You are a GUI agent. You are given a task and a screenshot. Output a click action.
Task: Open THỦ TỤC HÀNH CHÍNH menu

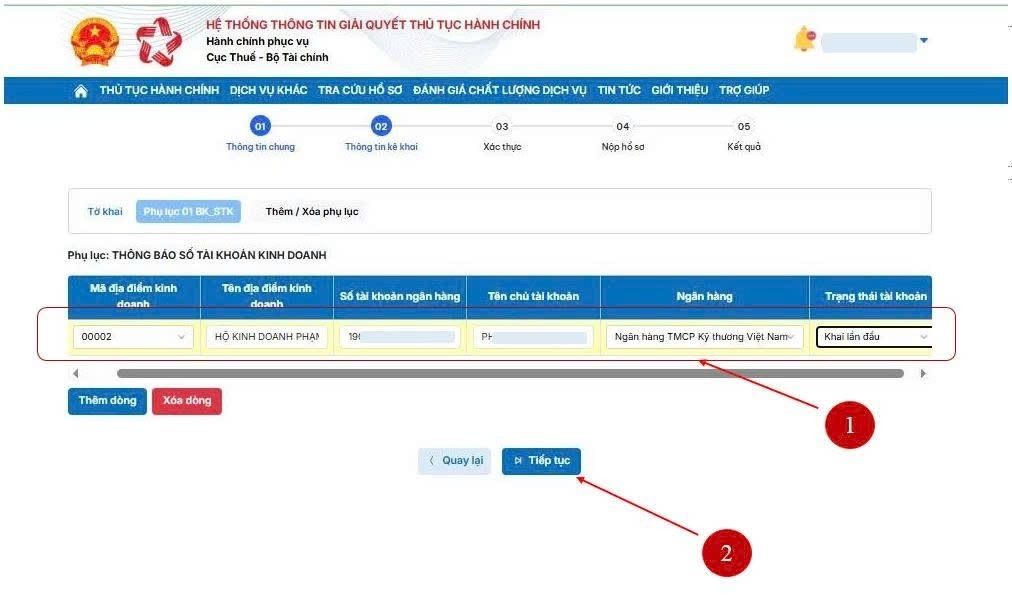(159, 91)
